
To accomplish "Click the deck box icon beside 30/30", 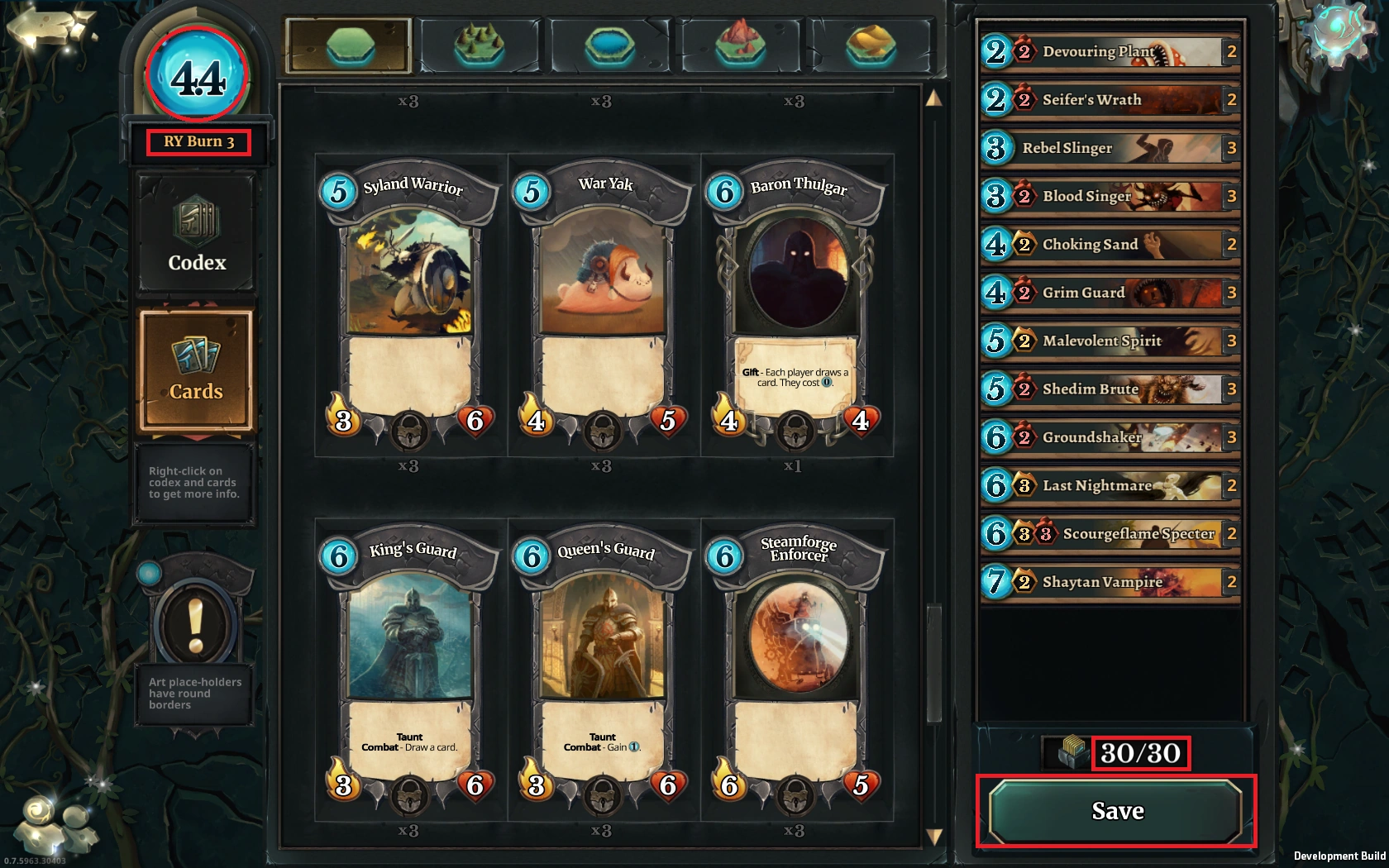I will [x=1069, y=752].
